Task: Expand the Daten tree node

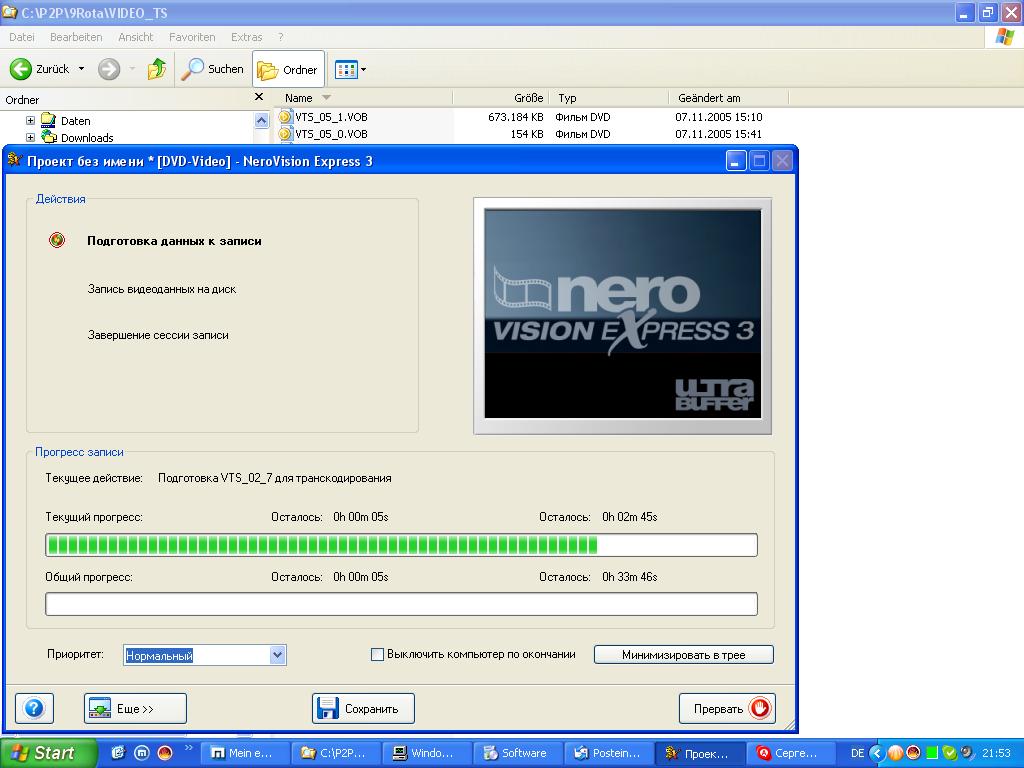Action: (x=30, y=120)
